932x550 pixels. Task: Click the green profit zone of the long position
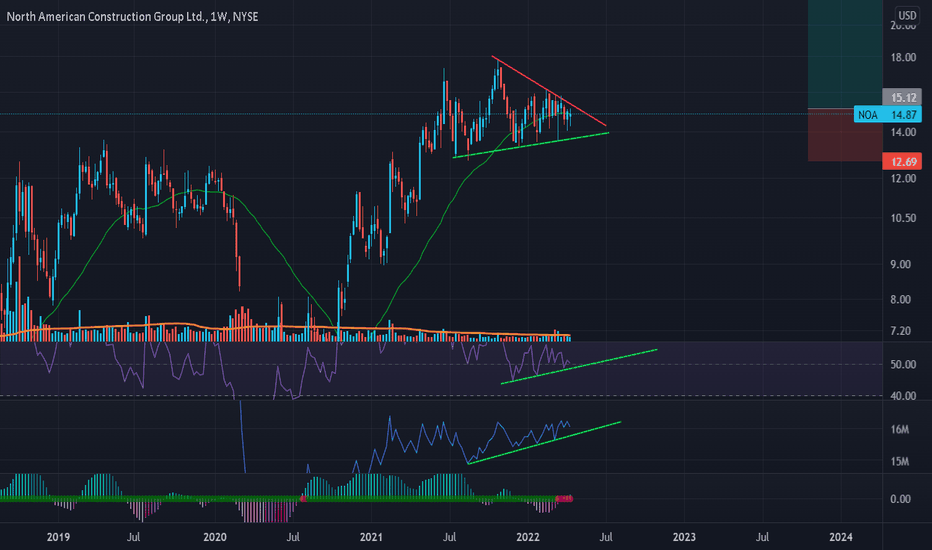click(x=845, y=54)
